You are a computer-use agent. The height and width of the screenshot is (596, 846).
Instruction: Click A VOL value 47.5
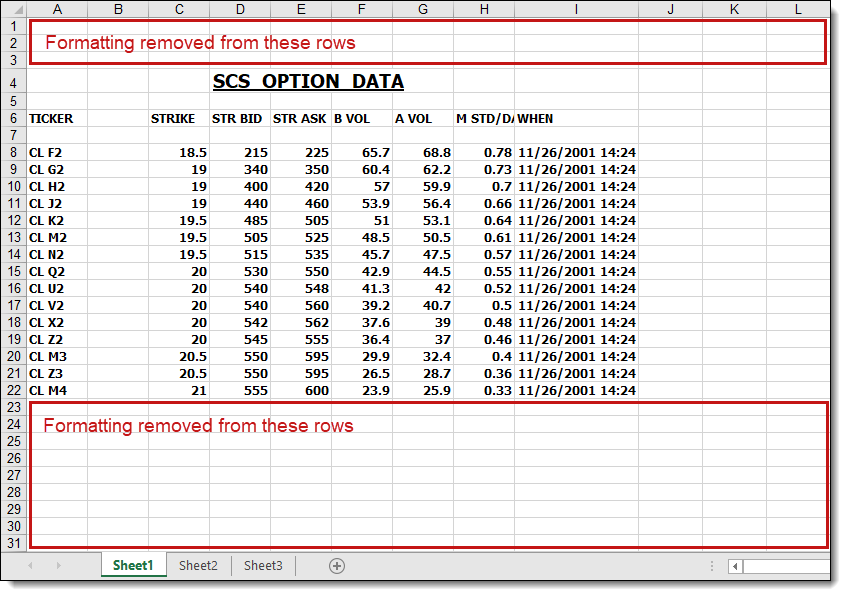(423, 255)
